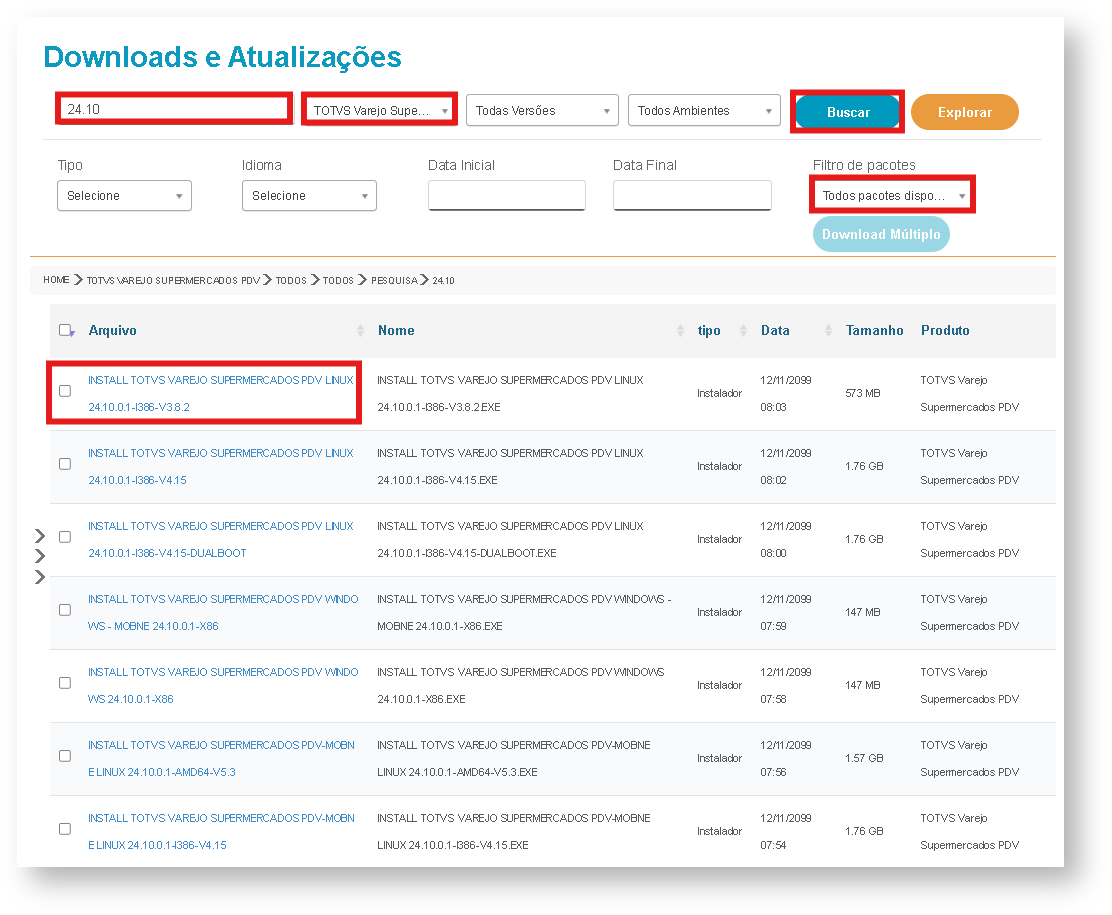This screenshot has width=1112, height=915.
Task: Open the Tipo Selecione dropdown
Action: (124, 195)
